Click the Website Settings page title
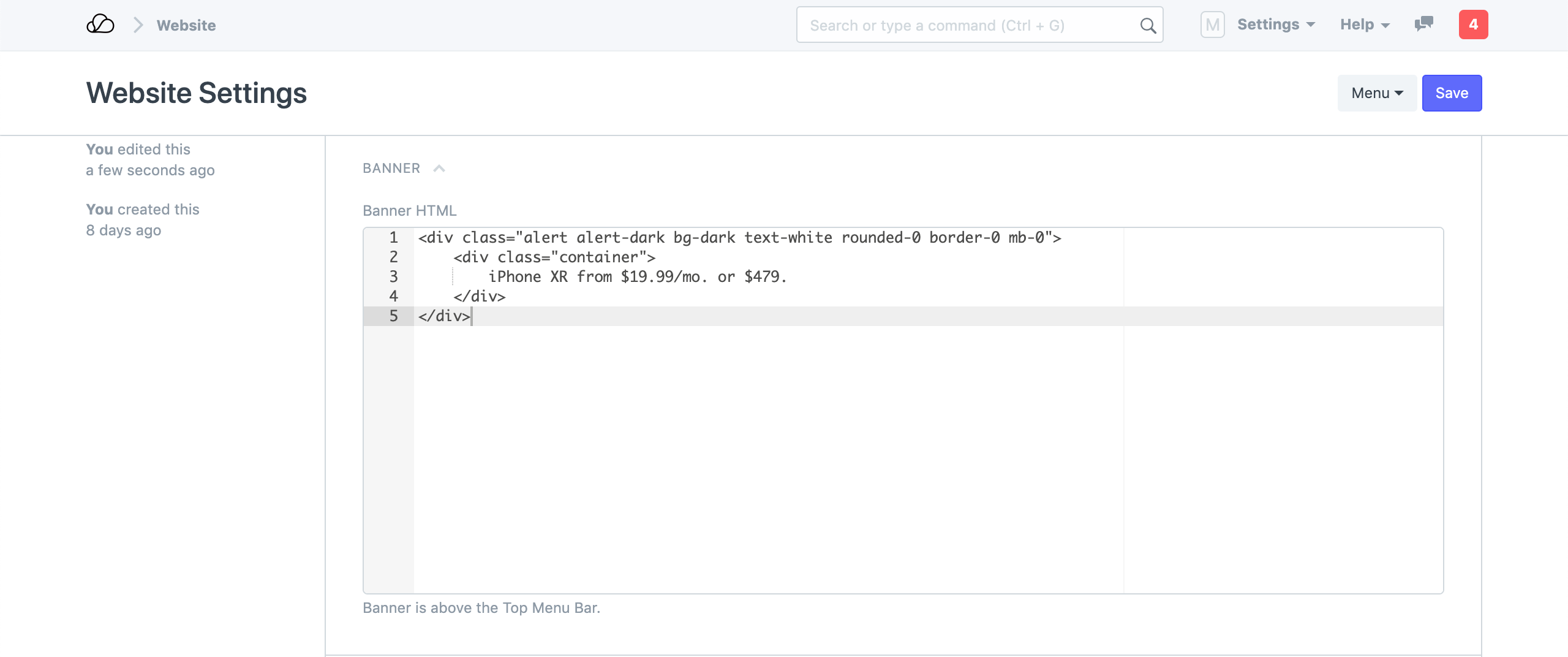 point(197,93)
